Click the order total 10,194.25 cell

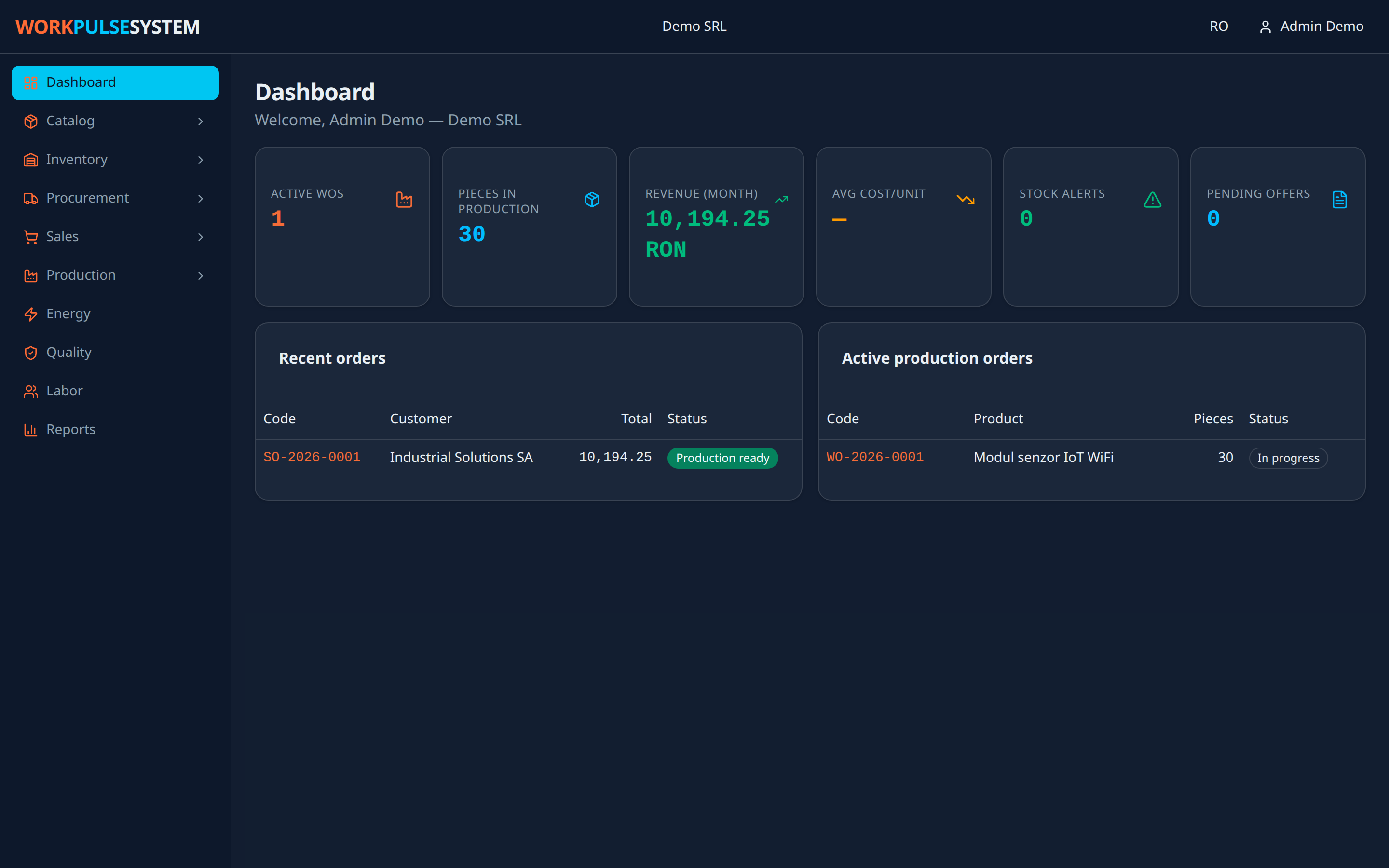tap(615, 457)
